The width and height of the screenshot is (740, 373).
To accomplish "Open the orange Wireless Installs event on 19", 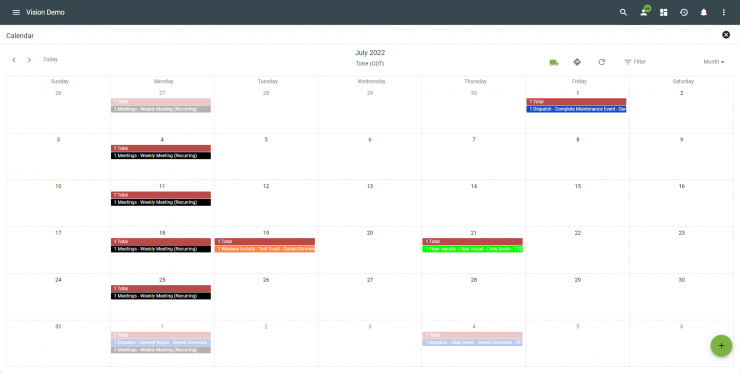I will coord(265,249).
